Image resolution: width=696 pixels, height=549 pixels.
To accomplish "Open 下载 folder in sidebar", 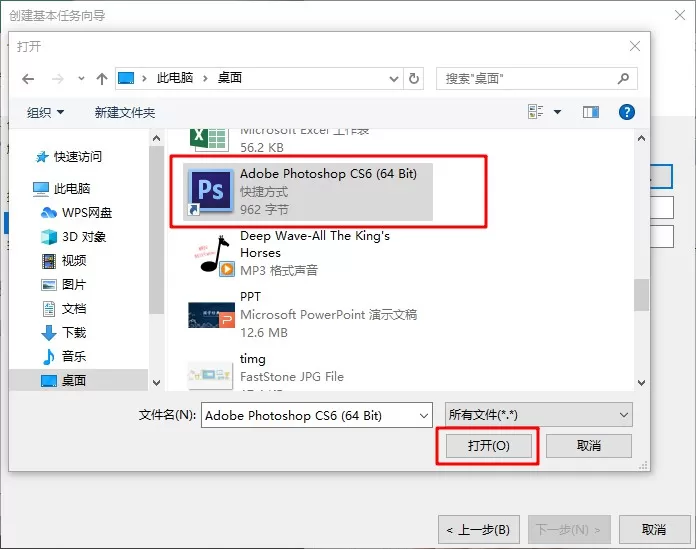I will click(74, 332).
